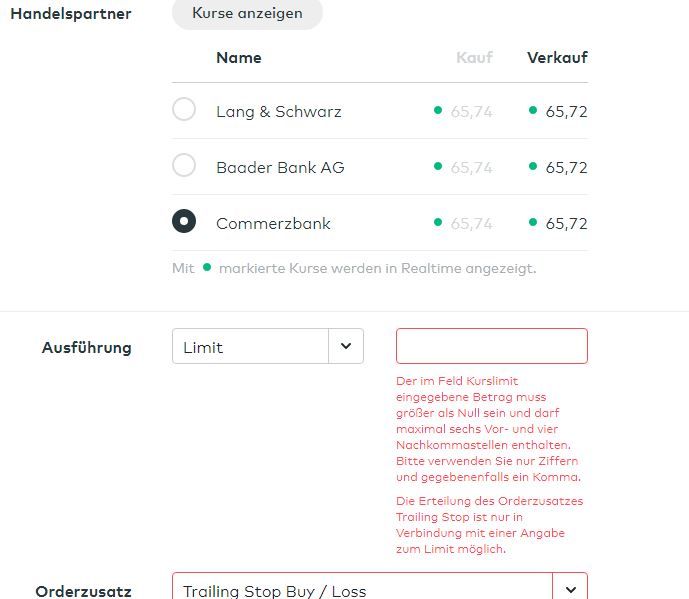Screen dimensions: 689x599
Task: Click the Ausführung dropdown chevron arrow
Action: click(x=346, y=347)
